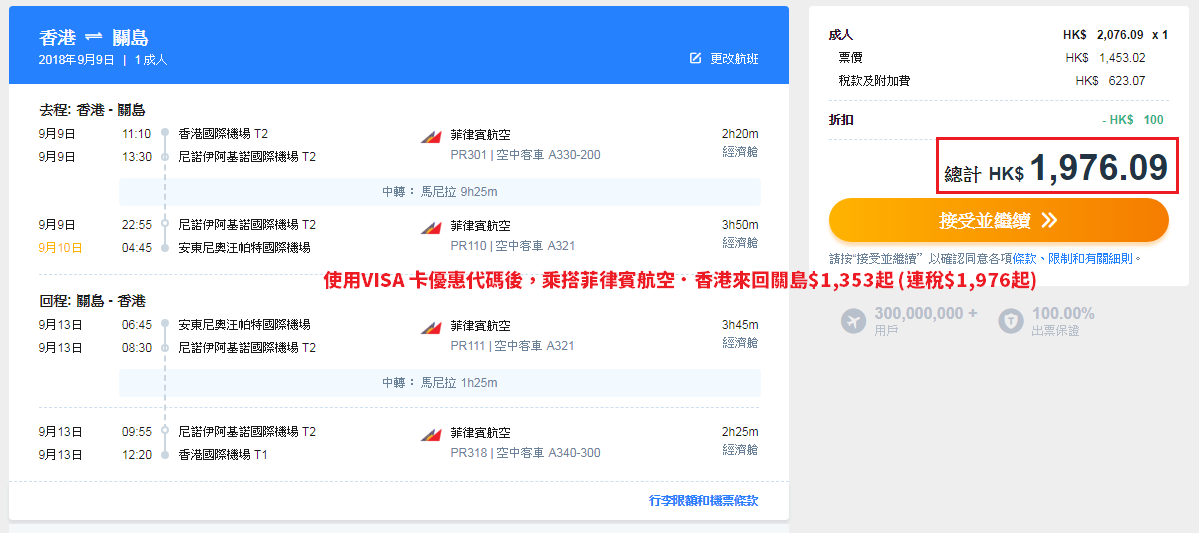Click the 06:45 return departure time
This screenshot has height=533, width=1199.
[x=136, y=324]
